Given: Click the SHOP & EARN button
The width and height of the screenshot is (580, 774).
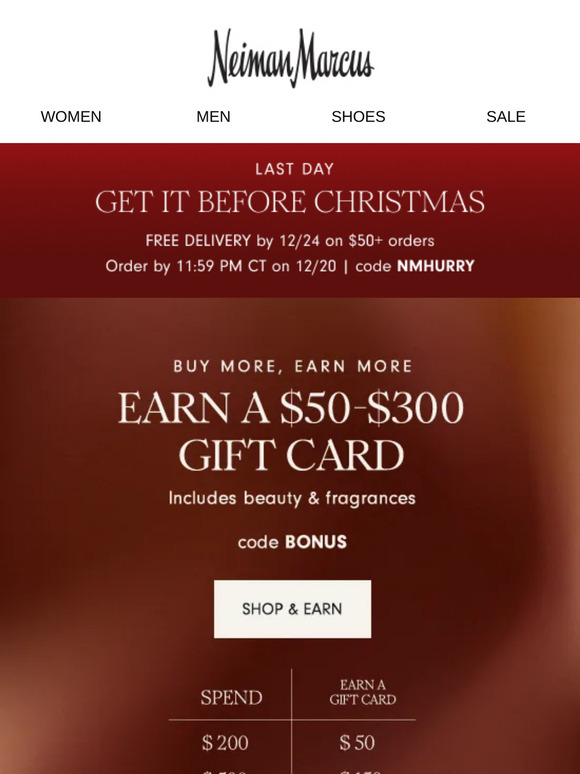Looking at the screenshot, I should pos(292,609).
